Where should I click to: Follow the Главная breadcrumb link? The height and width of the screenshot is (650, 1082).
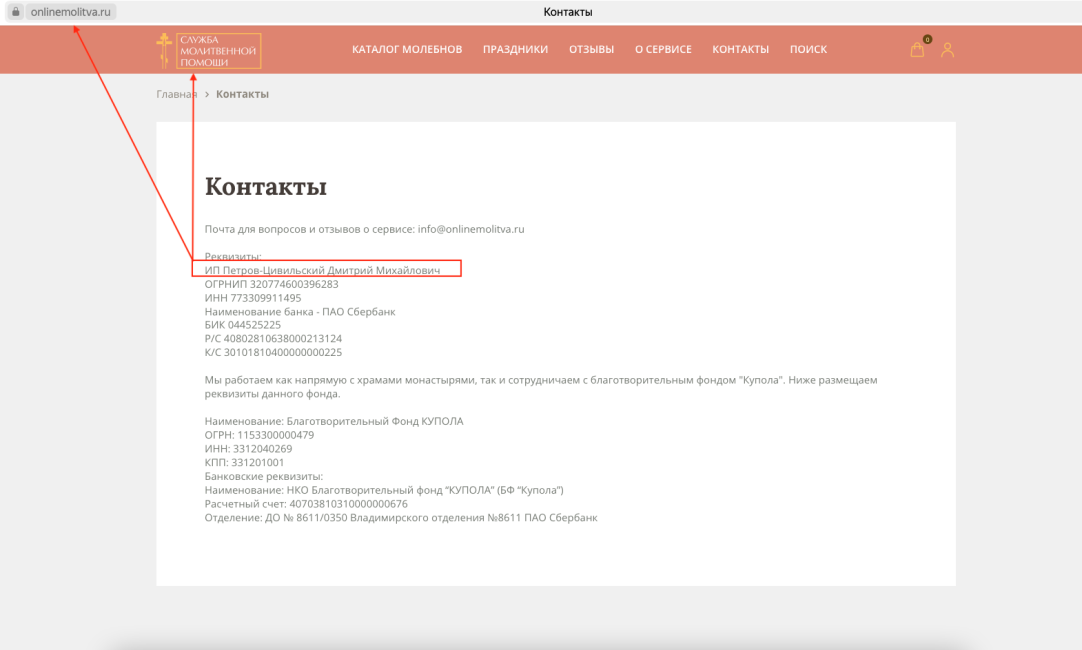pyautogui.click(x=177, y=95)
